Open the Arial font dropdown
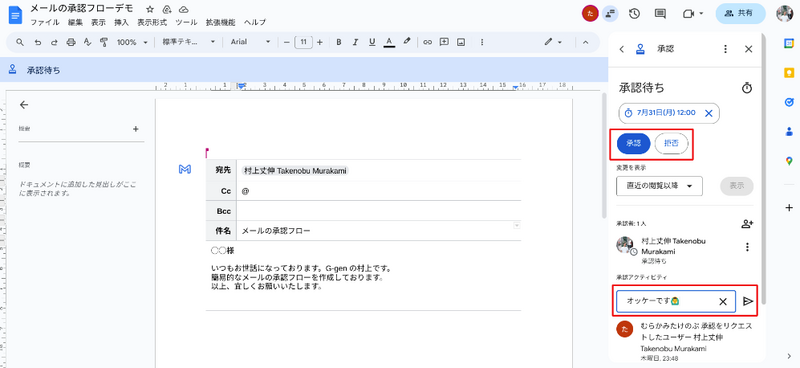 [x=251, y=42]
